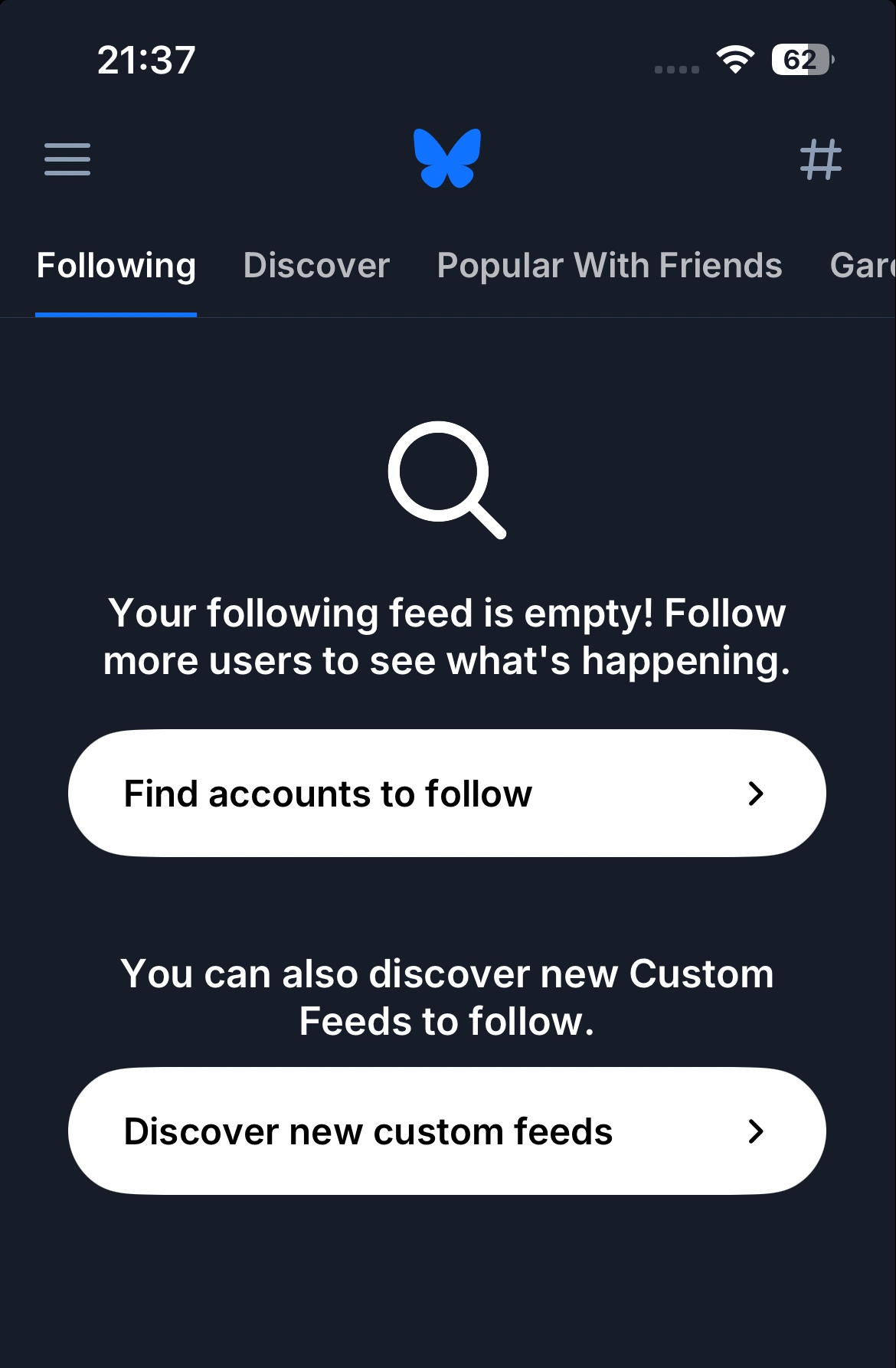
Task: Tap the 21:37 clock in status bar
Action: 146,60
